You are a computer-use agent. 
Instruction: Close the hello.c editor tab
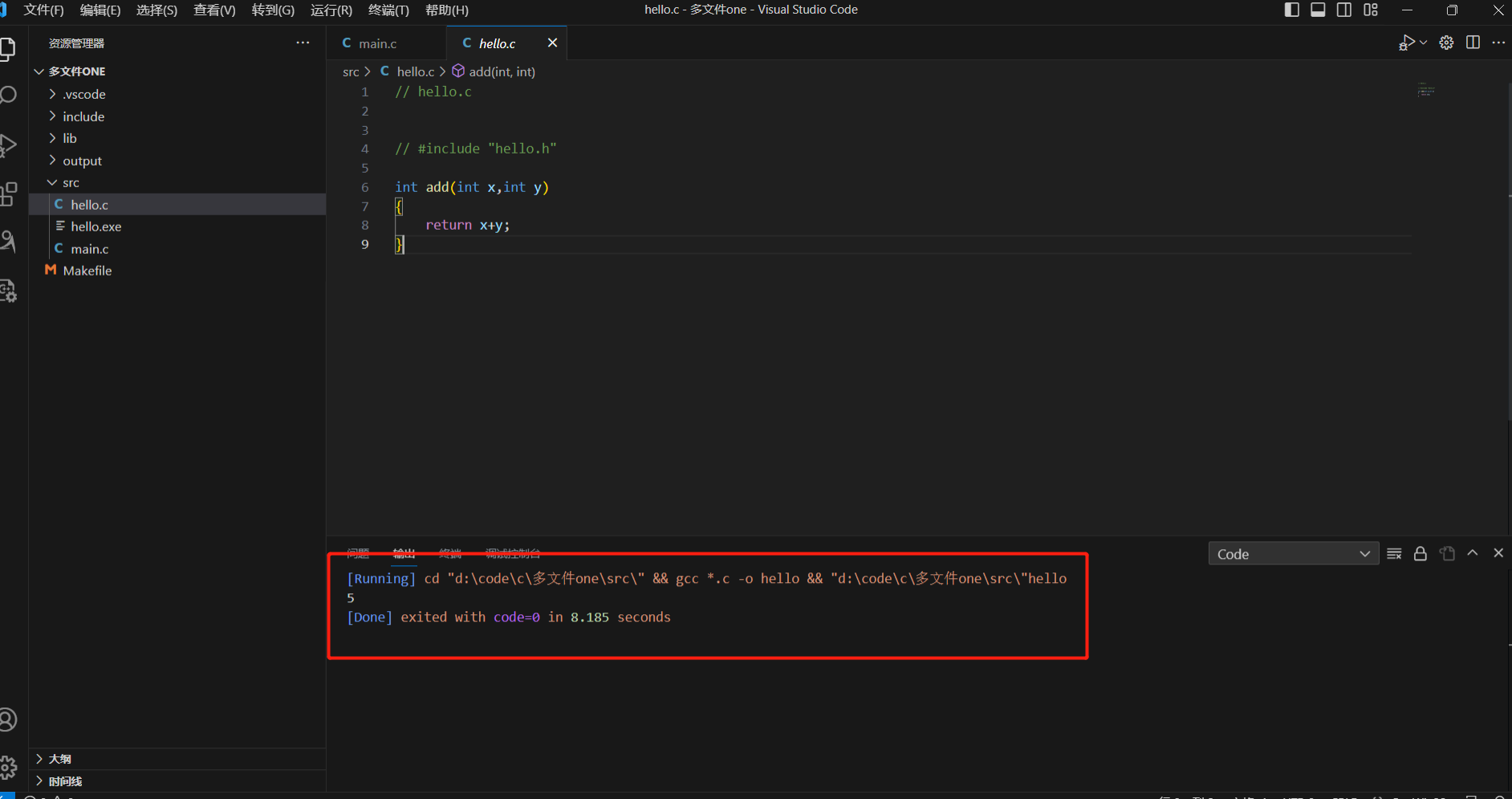click(552, 43)
